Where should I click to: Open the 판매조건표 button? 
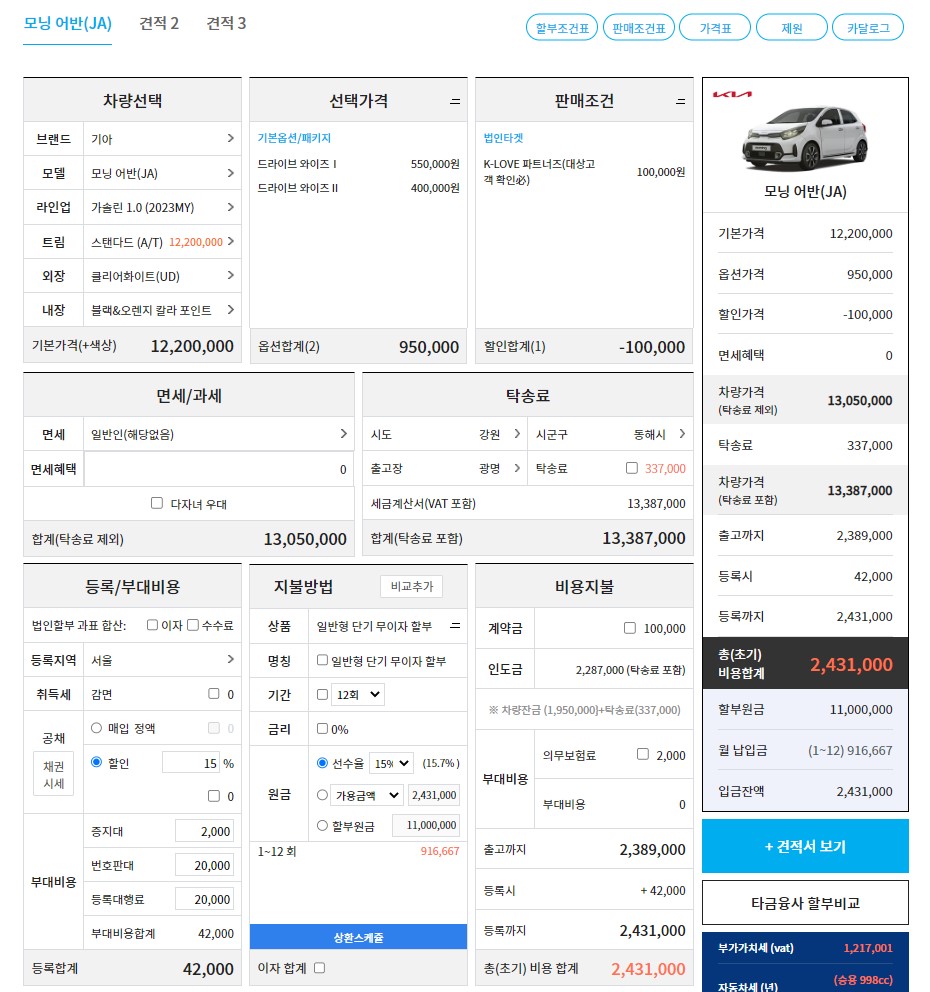pos(639,28)
